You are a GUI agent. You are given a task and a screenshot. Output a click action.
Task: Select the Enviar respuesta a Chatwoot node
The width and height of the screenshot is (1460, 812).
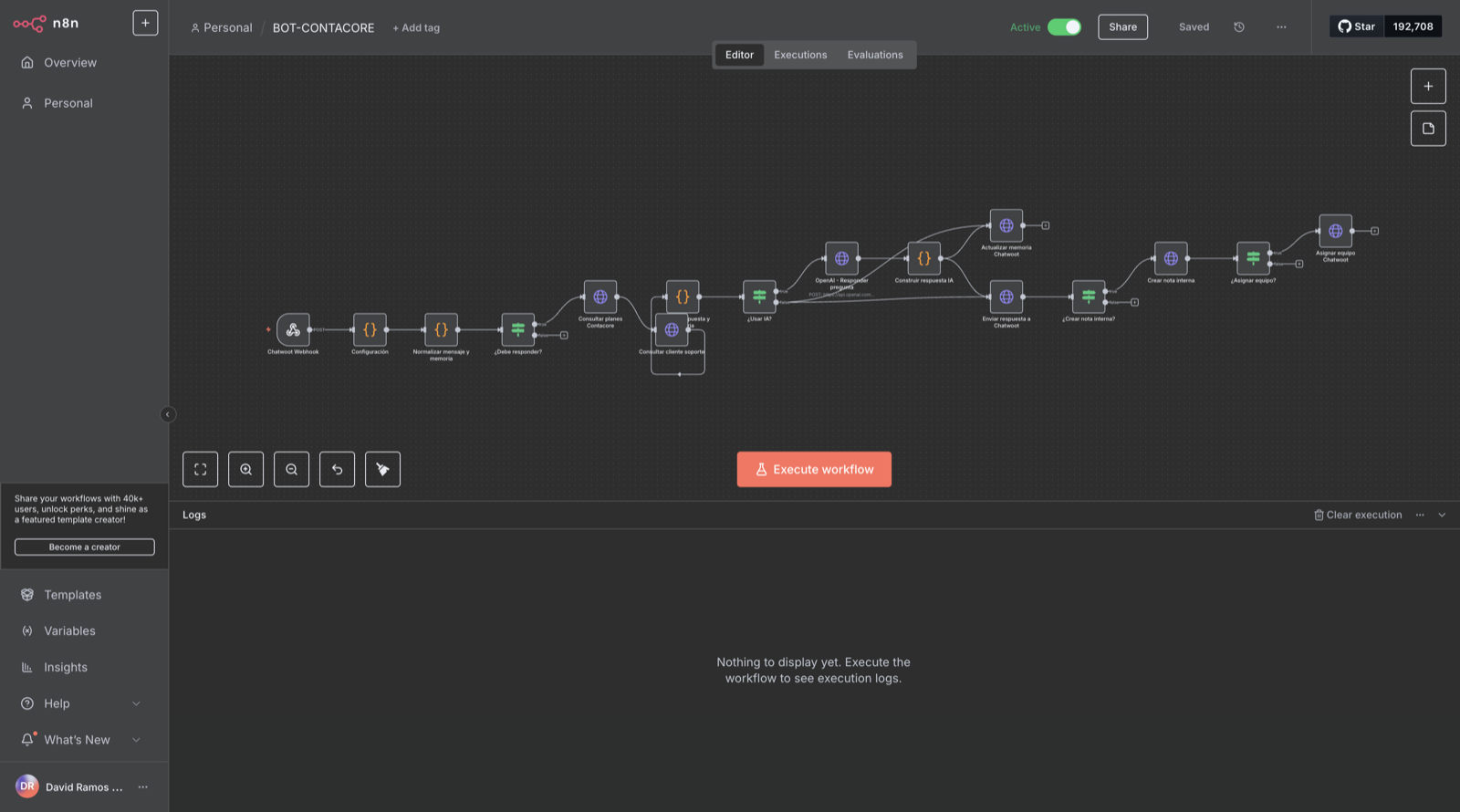point(1006,297)
